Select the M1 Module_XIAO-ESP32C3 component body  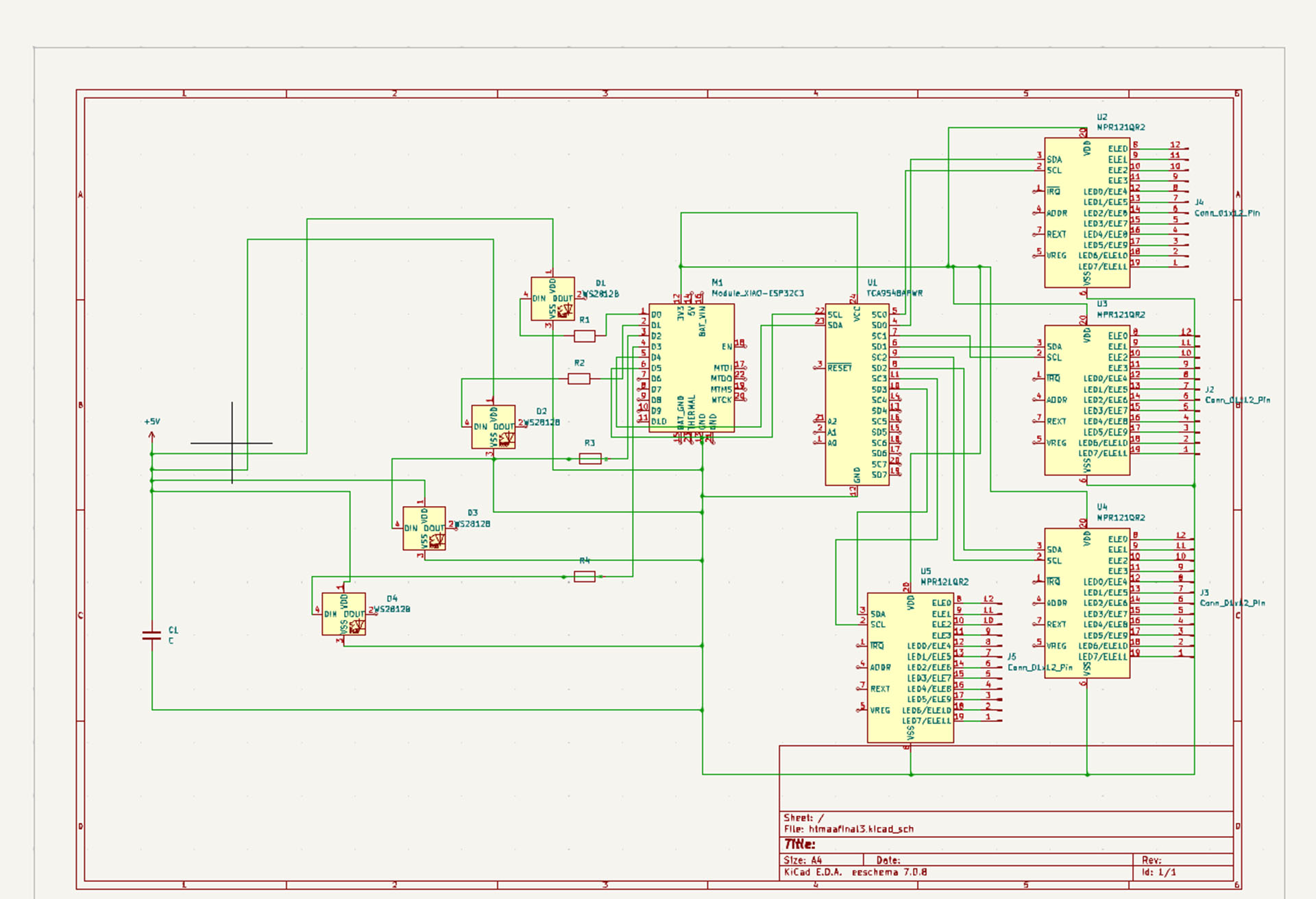pyautogui.click(x=691, y=368)
